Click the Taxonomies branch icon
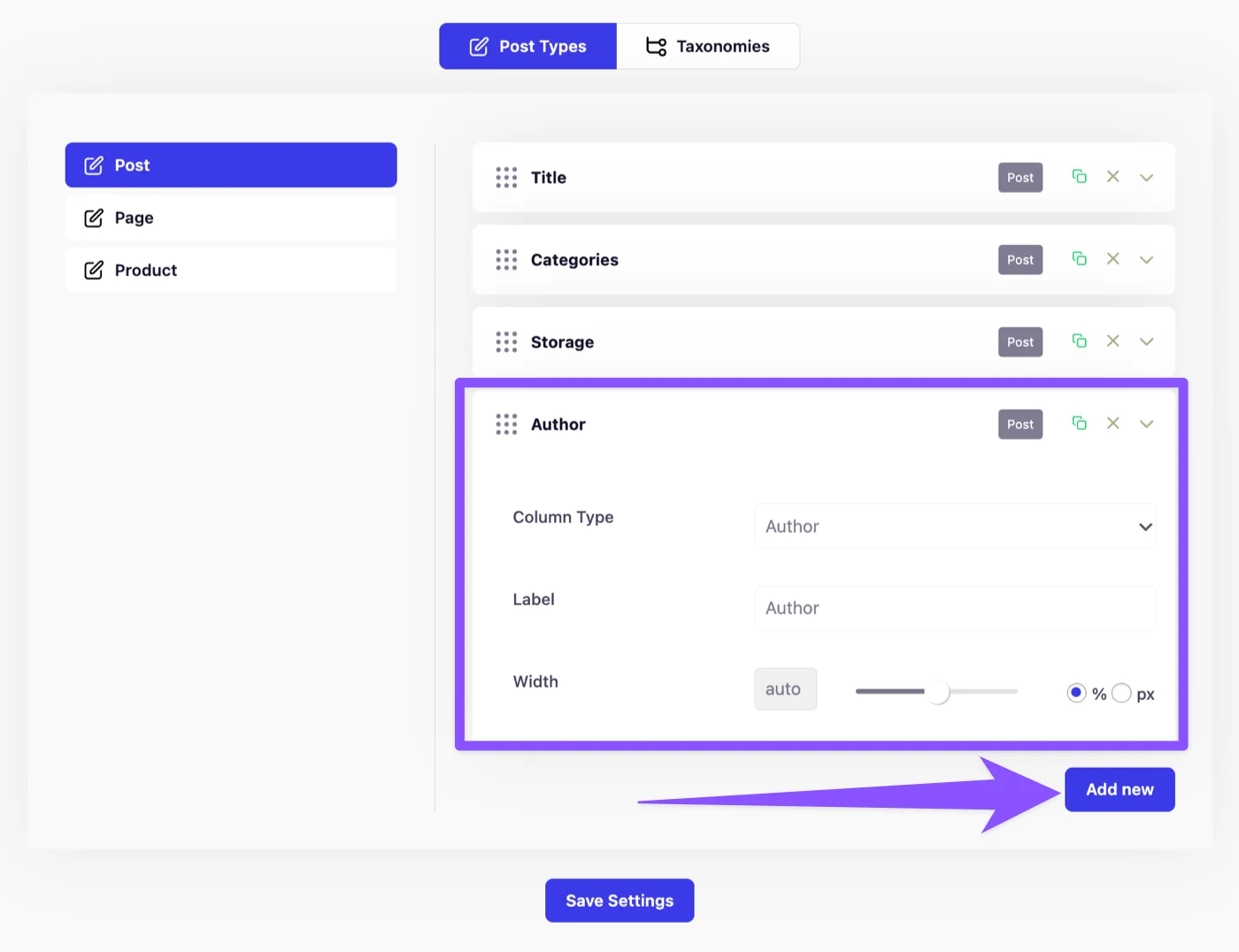The height and width of the screenshot is (952, 1239). [x=655, y=45]
